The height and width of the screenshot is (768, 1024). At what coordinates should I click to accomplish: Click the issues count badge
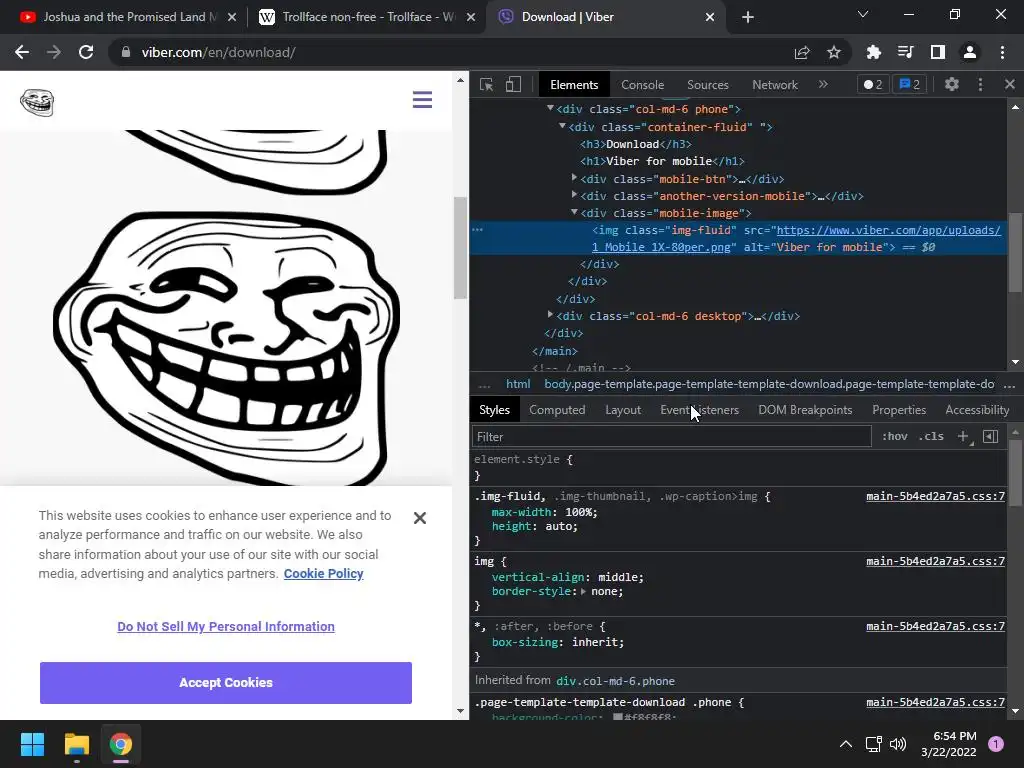click(x=910, y=84)
